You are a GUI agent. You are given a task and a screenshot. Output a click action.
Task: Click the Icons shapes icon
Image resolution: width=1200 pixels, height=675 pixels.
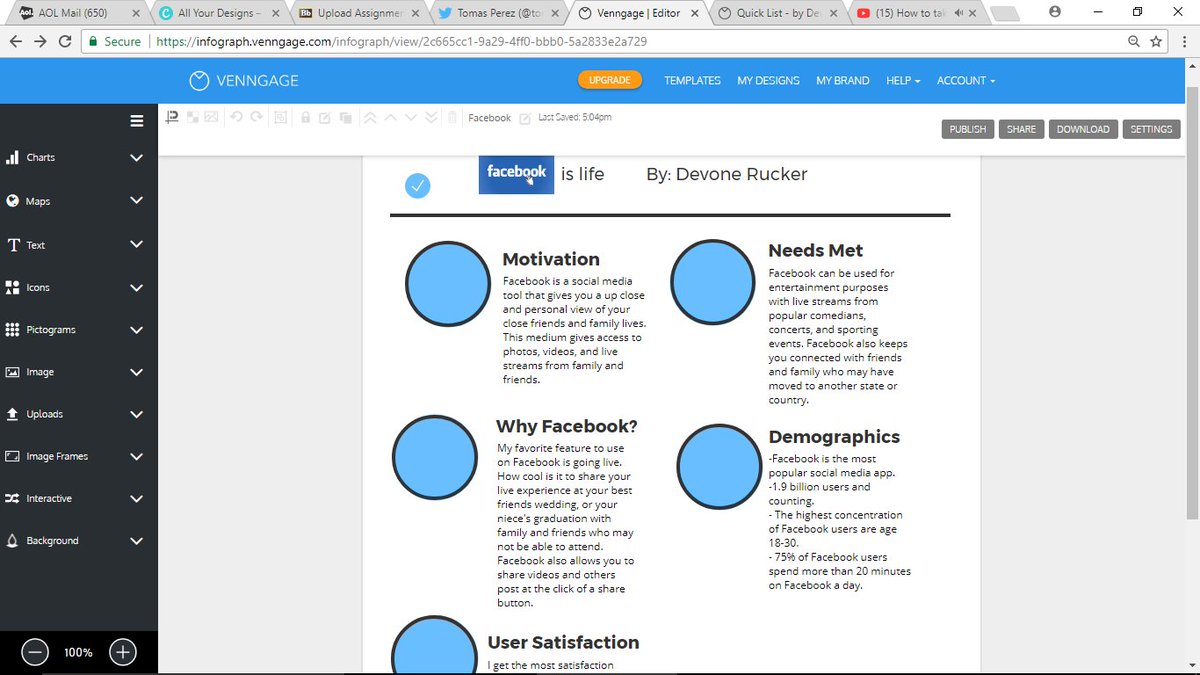pyautogui.click(x=13, y=287)
